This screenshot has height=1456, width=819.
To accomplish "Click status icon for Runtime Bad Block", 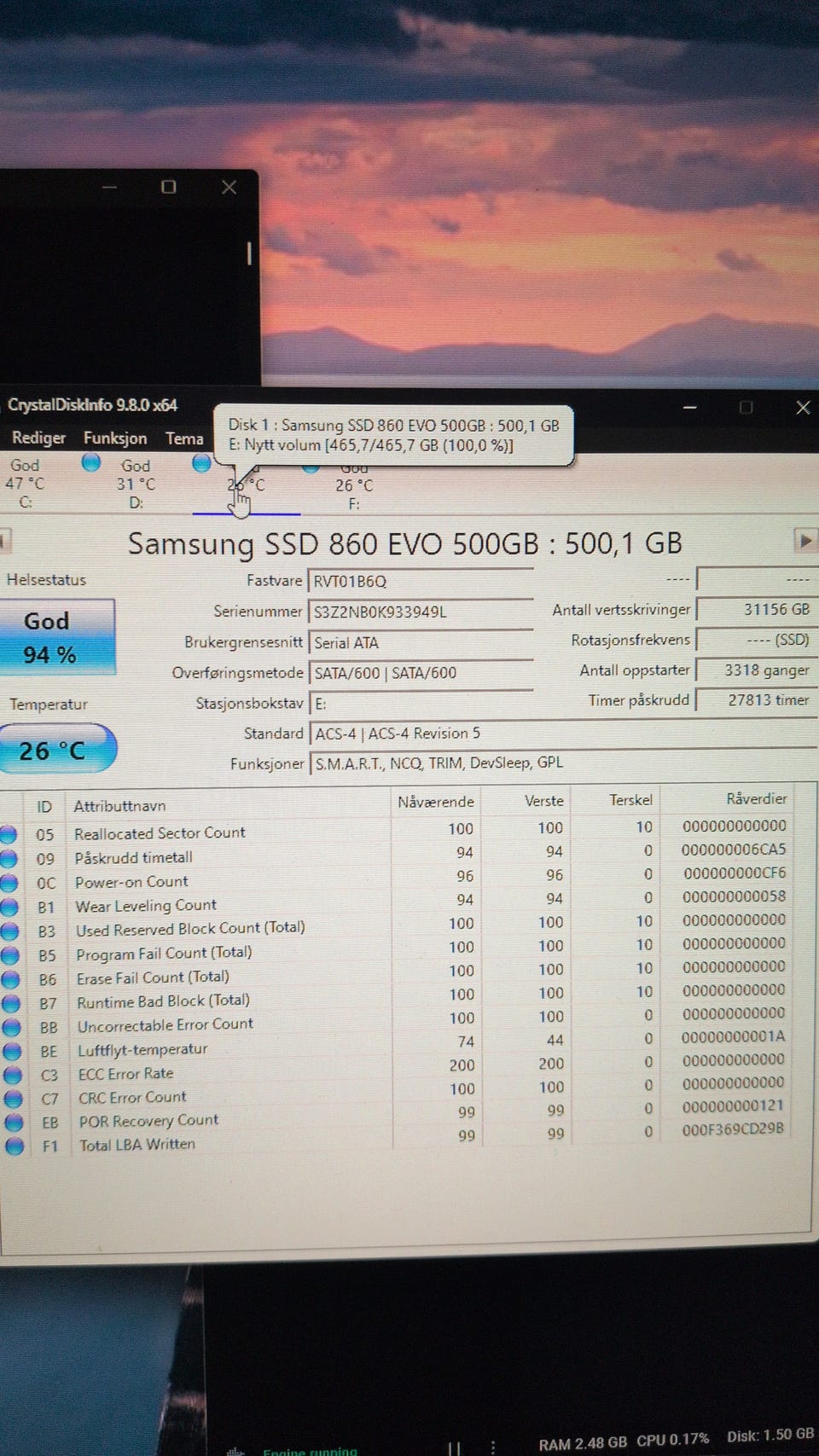I will click(x=12, y=1003).
